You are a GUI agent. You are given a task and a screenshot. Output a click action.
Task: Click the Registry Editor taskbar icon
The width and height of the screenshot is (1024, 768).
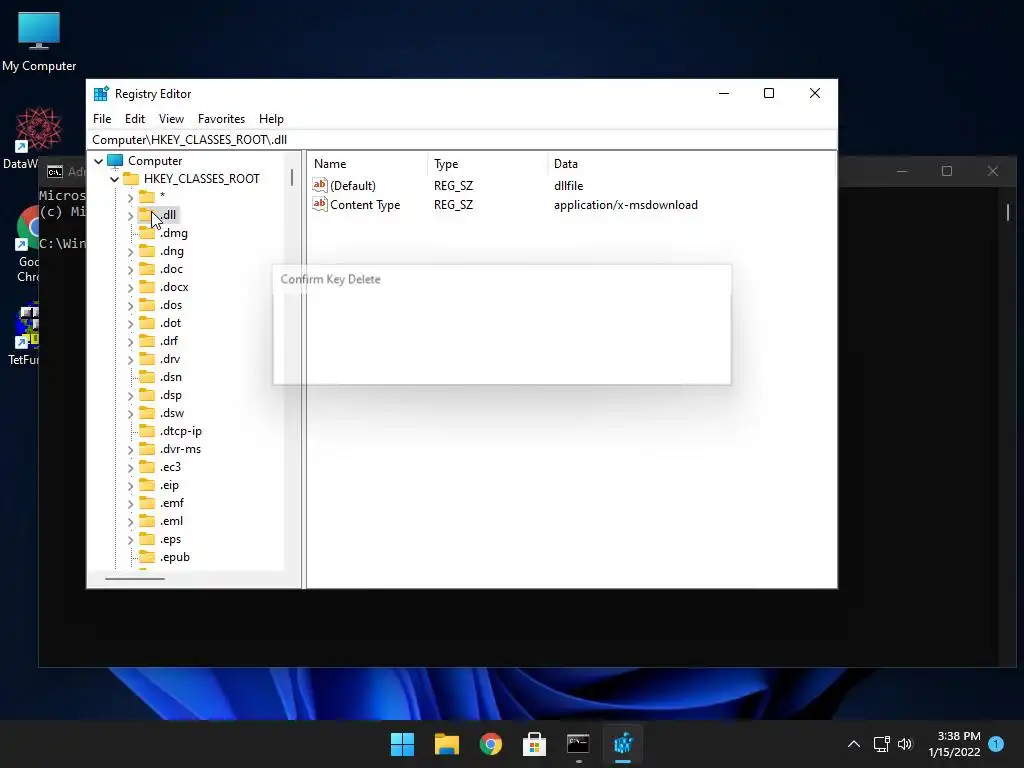tap(623, 744)
